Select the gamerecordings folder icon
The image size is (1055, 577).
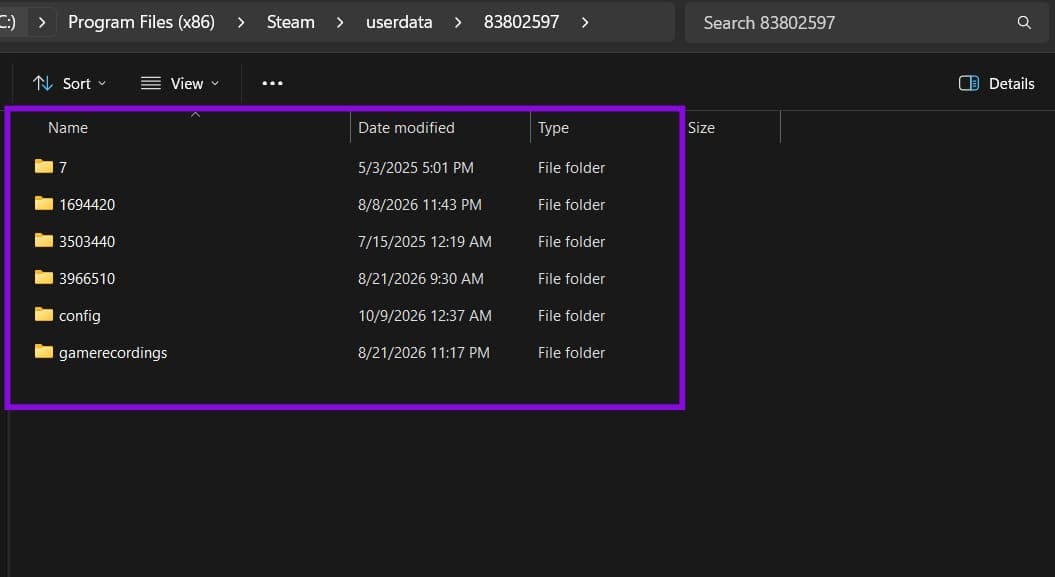point(44,351)
